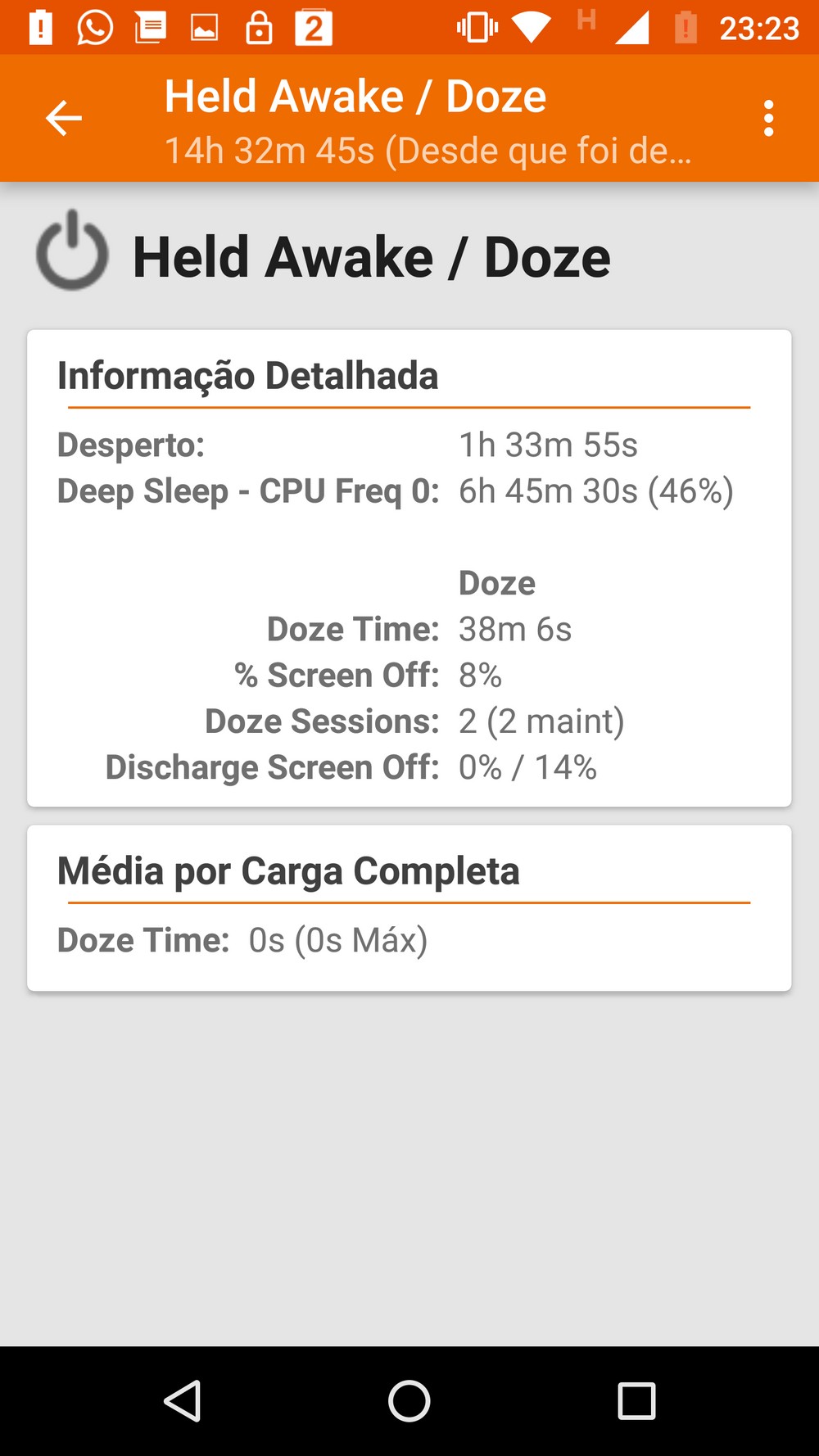Tap the Informação Detalhada card header

[x=247, y=376]
